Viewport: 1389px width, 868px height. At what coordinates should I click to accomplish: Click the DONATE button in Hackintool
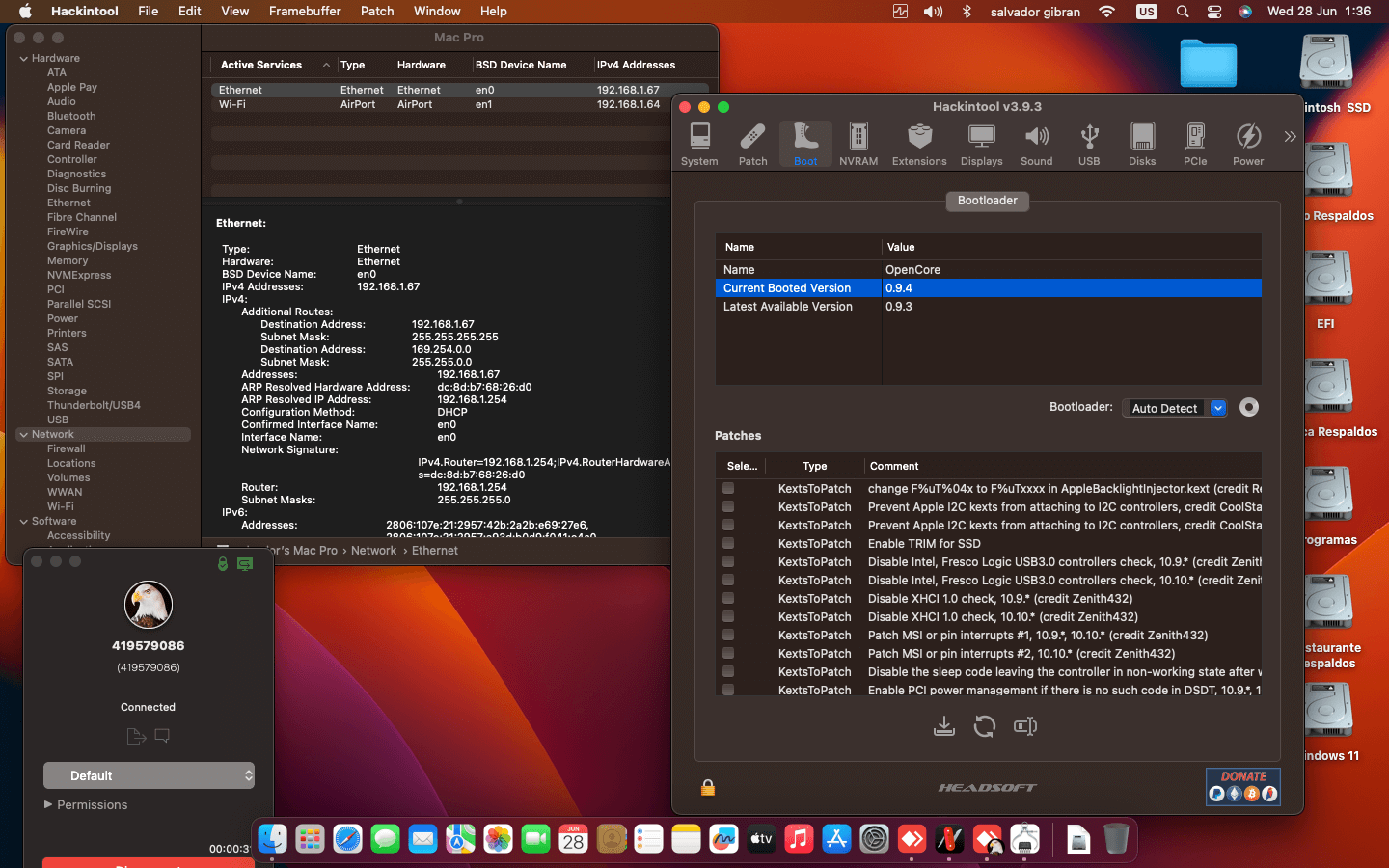coord(1243,786)
